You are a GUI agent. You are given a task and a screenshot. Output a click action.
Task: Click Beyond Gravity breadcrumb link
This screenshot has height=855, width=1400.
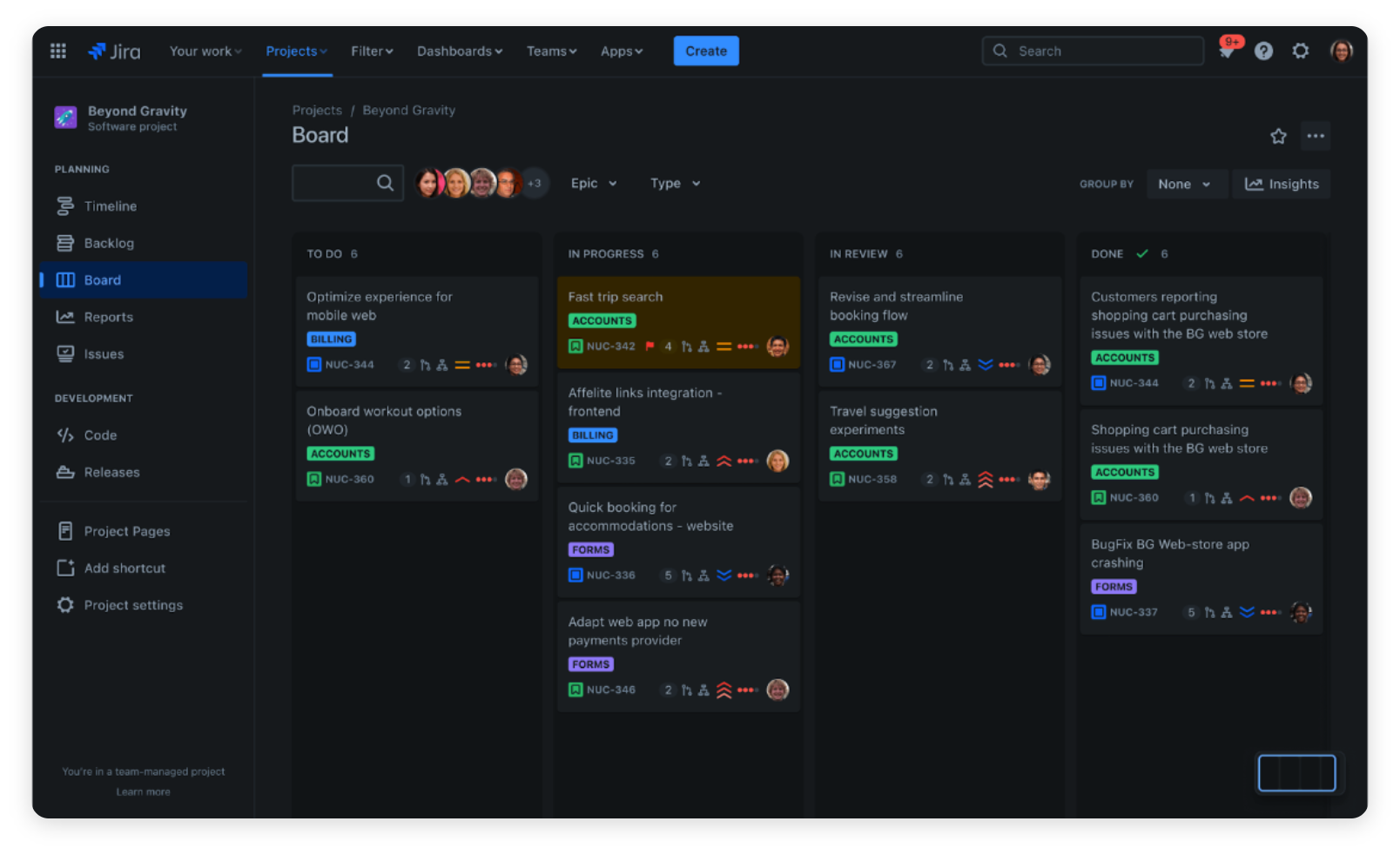(x=409, y=111)
